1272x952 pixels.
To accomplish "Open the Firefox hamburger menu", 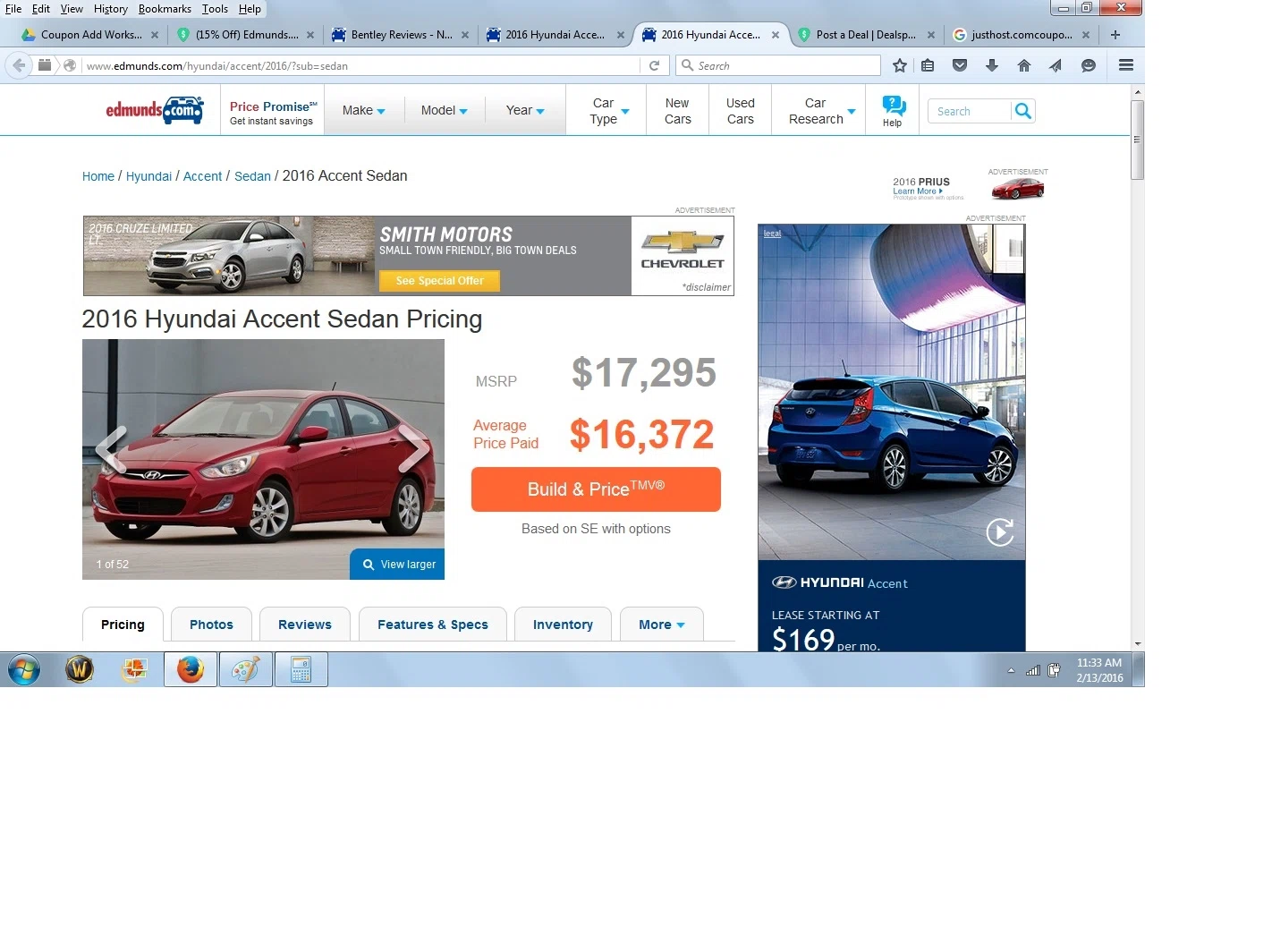I will coord(1126,65).
